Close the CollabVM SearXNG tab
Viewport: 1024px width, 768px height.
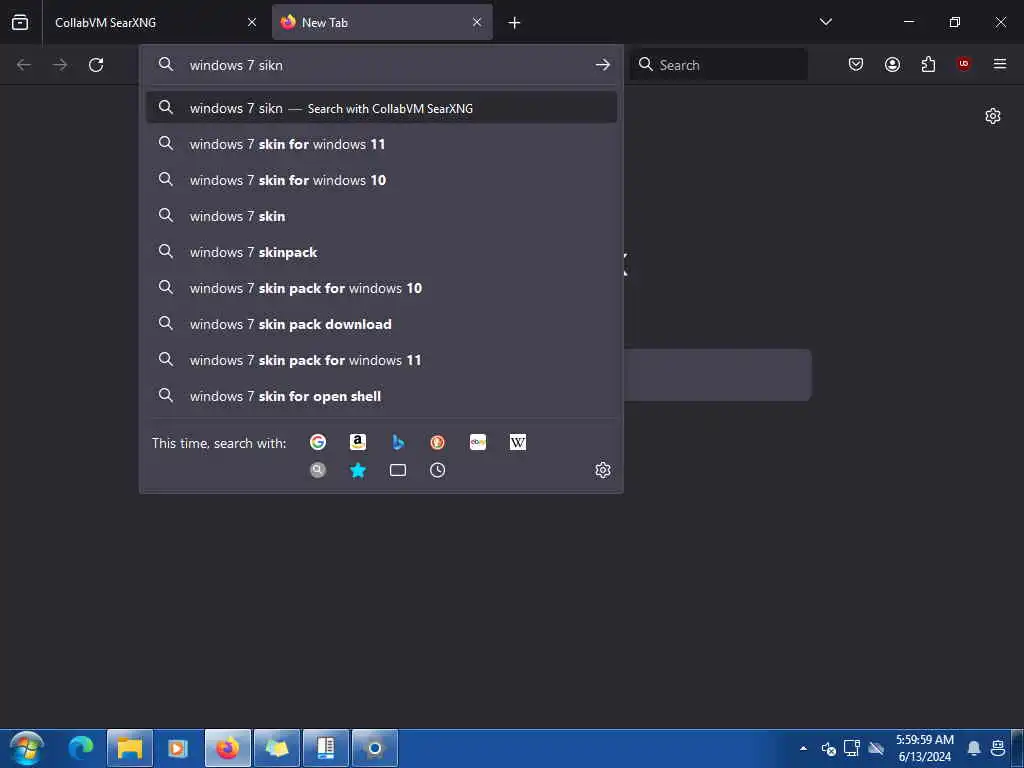(x=252, y=22)
